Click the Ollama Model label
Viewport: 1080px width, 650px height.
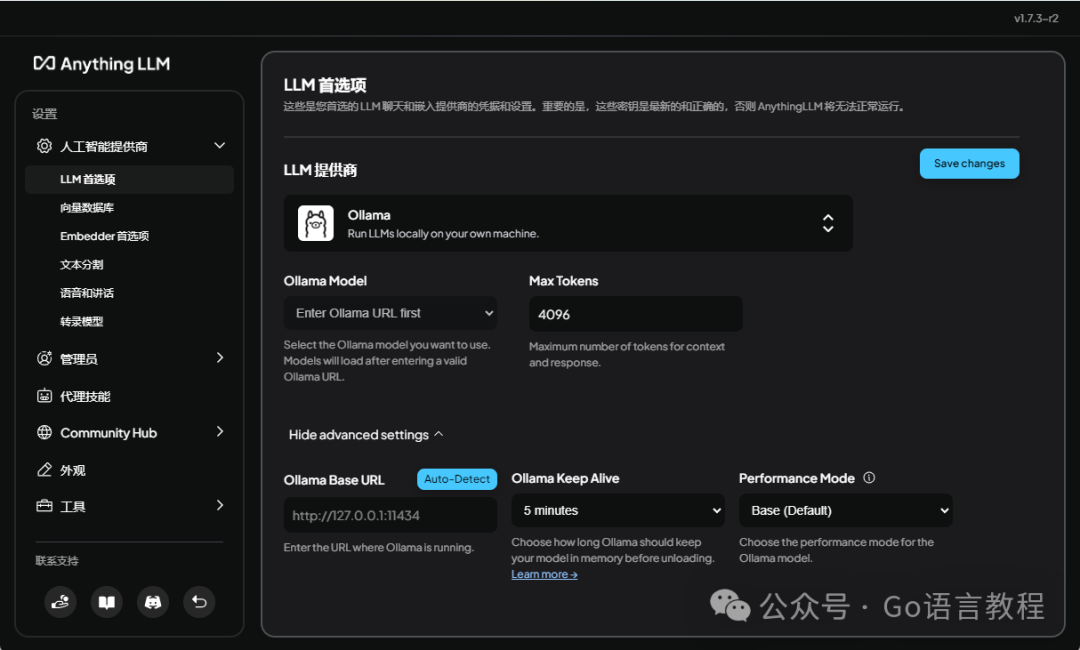tap(325, 281)
